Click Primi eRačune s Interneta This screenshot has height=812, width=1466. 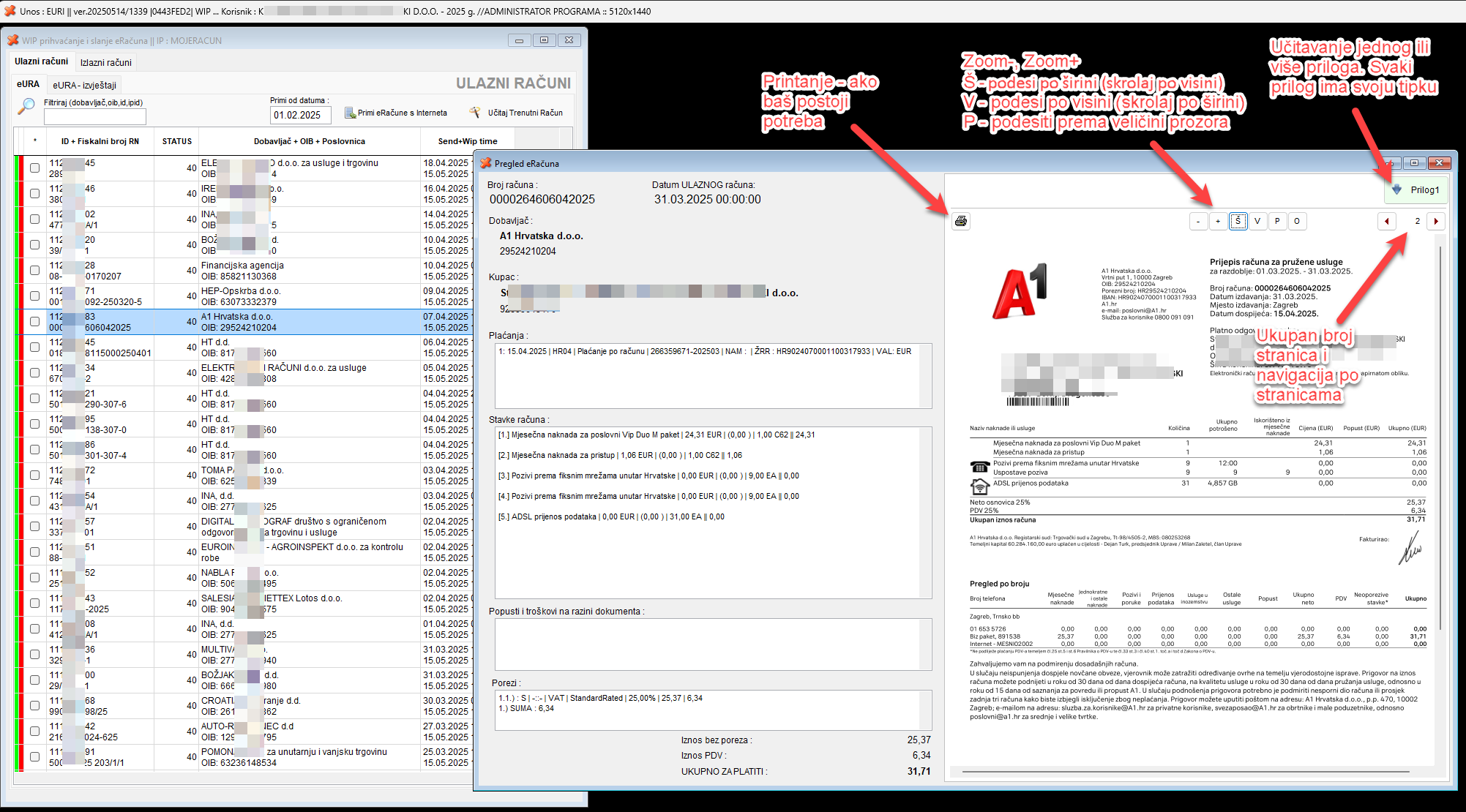tap(395, 113)
